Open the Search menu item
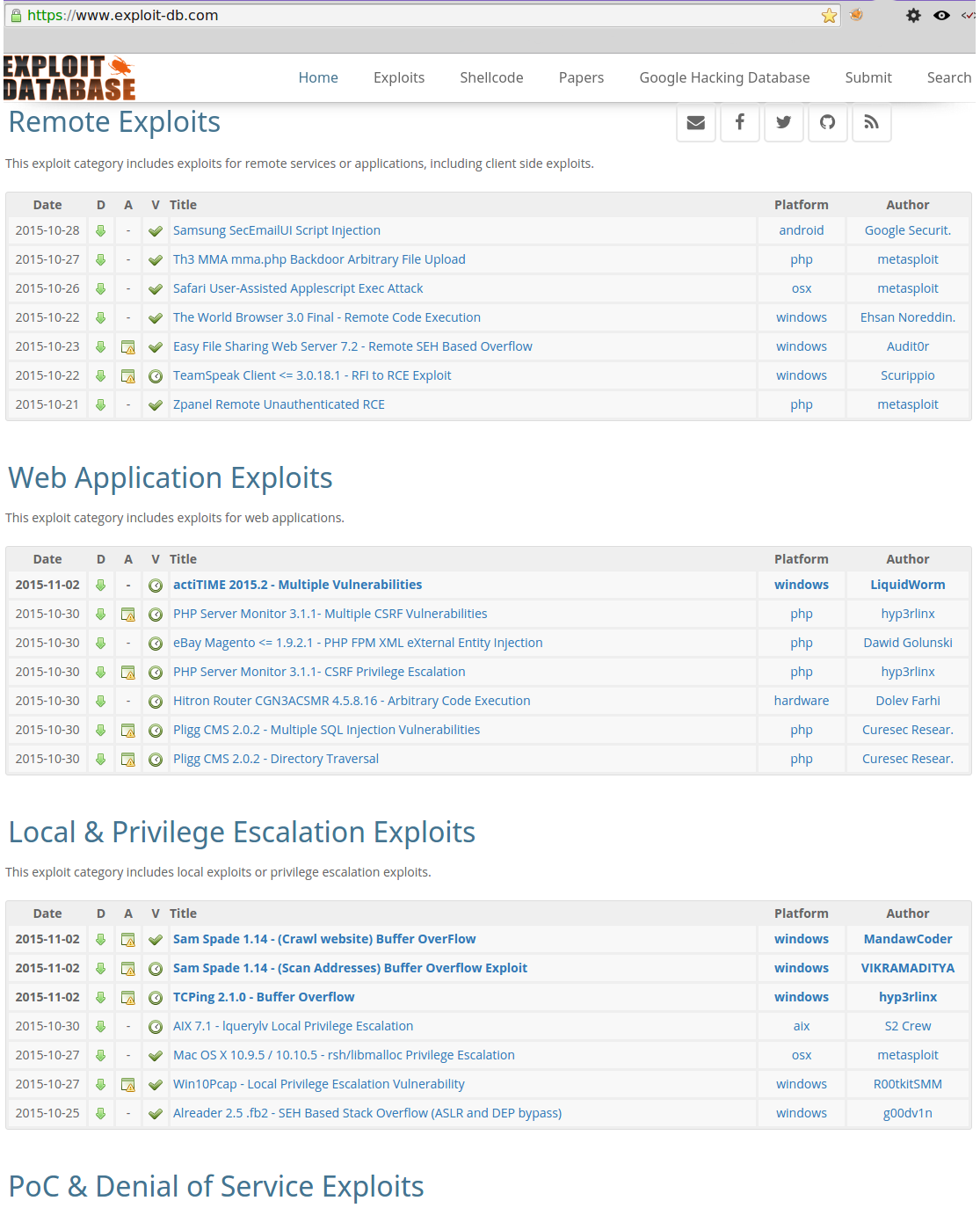 click(949, 77)
